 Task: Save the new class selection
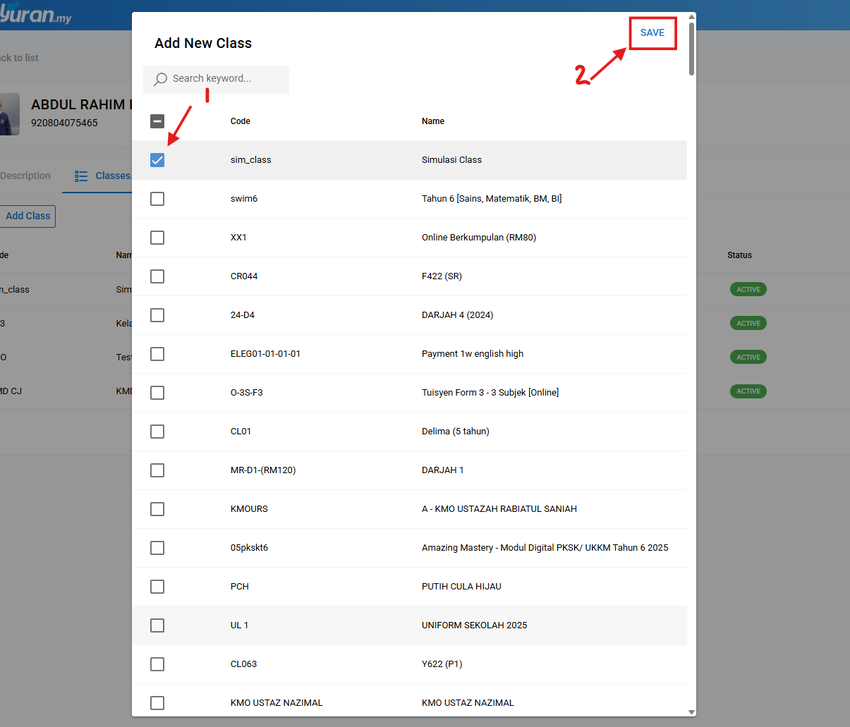click(652, 33)
